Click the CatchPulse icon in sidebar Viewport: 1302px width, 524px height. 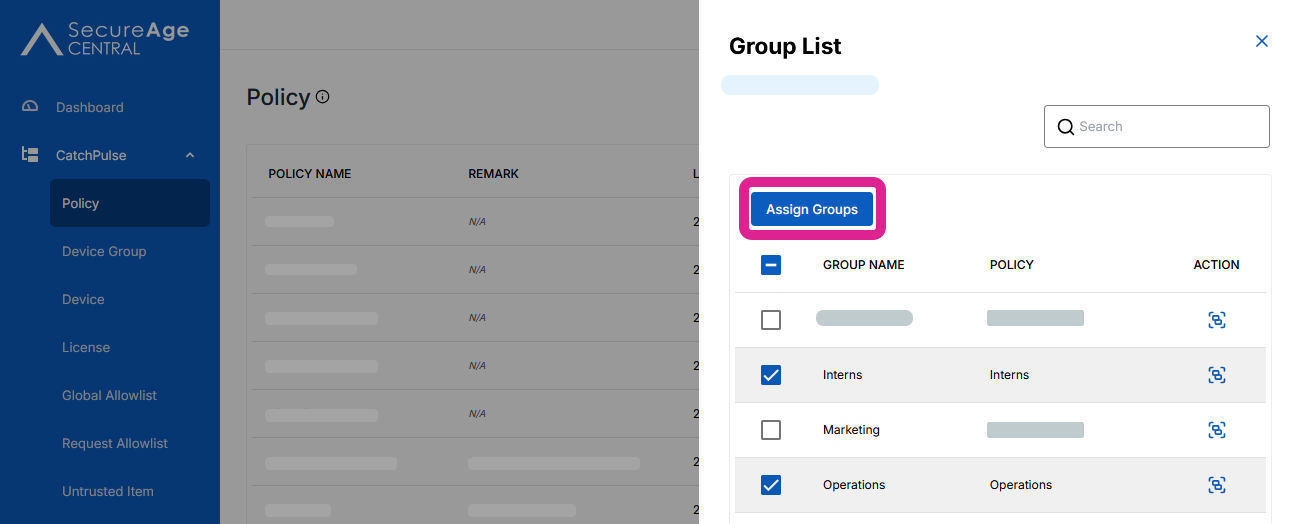coord(30,155)
